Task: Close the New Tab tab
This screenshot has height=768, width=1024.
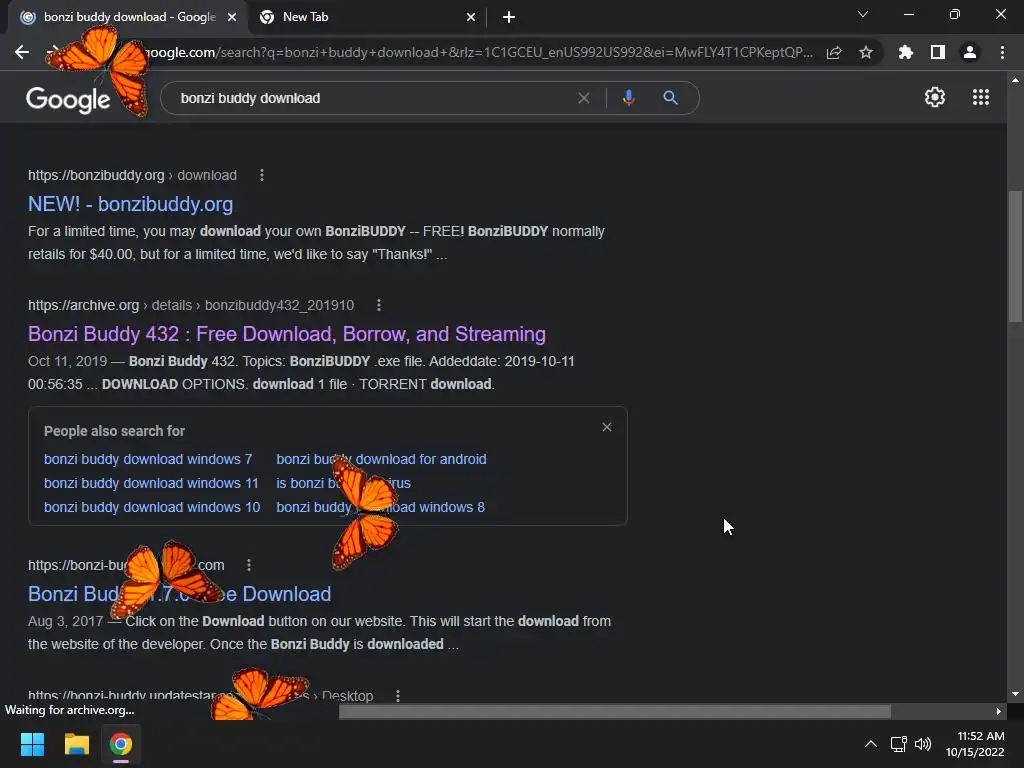Action: click(471, 18)
